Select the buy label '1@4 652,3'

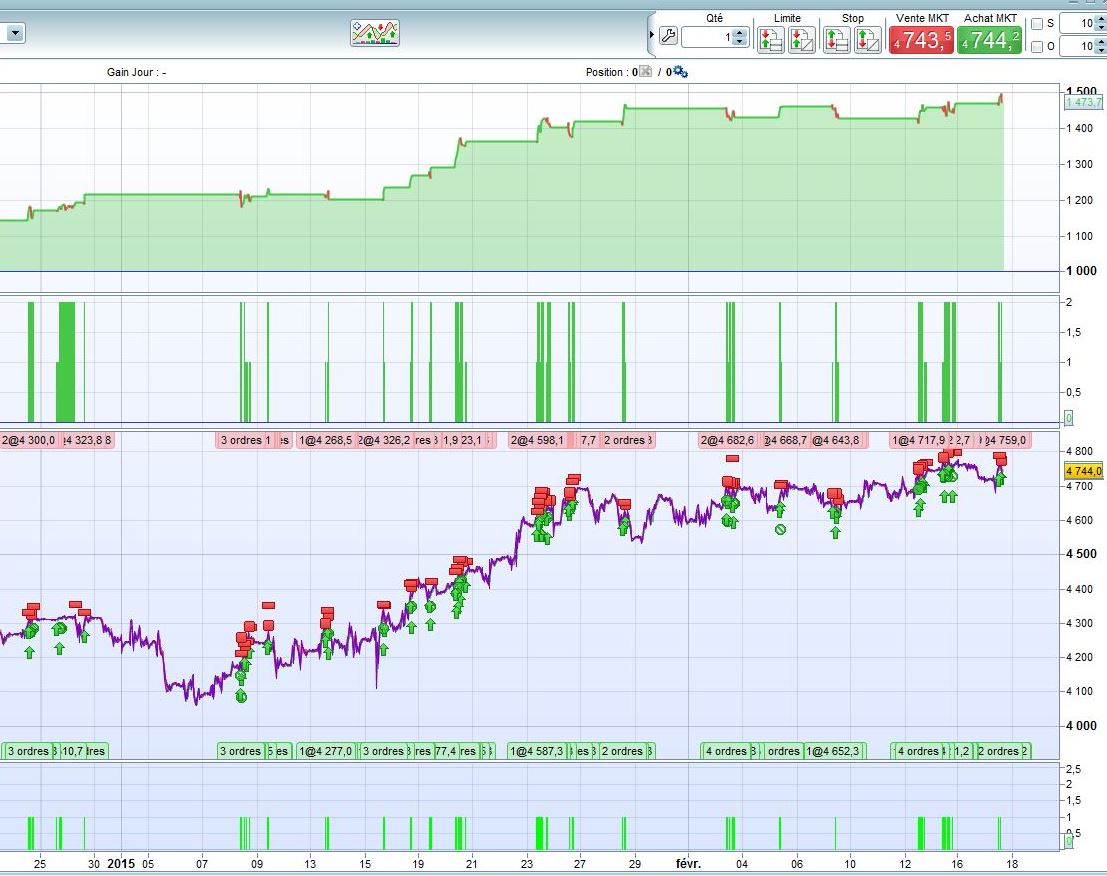(x=833, y=751)
